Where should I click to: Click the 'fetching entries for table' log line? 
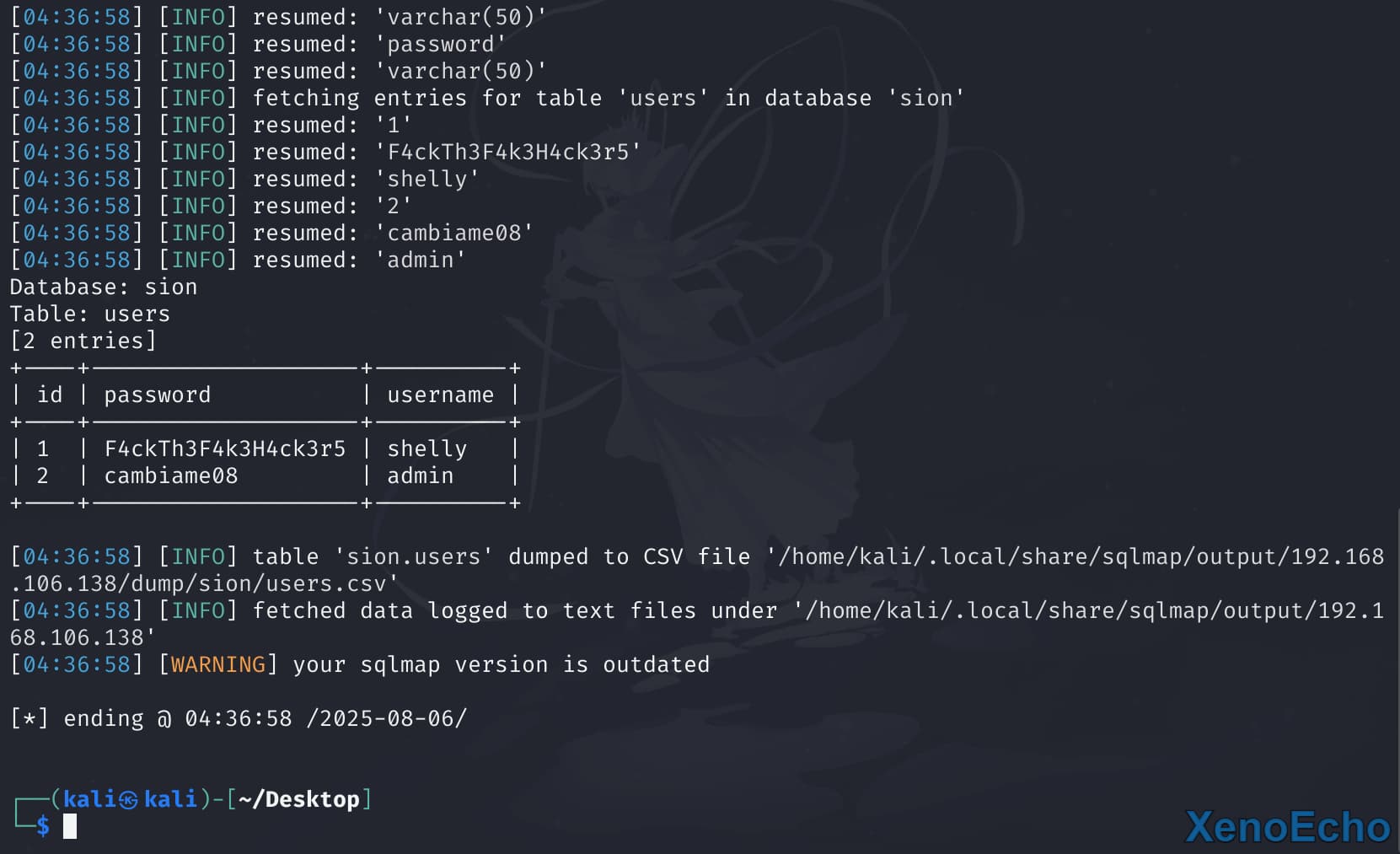[x=607, y=98]
